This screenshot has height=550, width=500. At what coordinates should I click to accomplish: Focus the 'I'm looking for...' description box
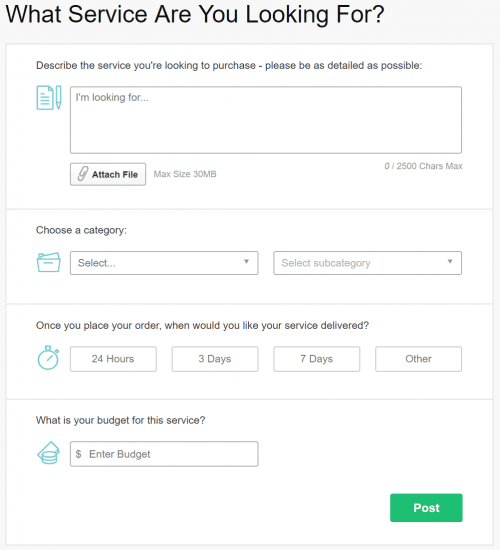click(266, 120)
